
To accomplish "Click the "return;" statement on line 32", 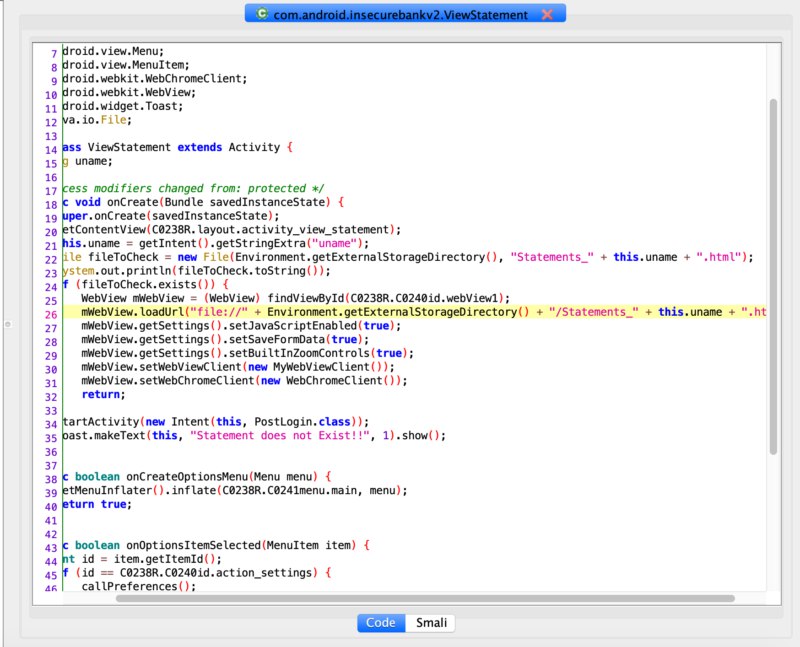I will pos(104,394).
